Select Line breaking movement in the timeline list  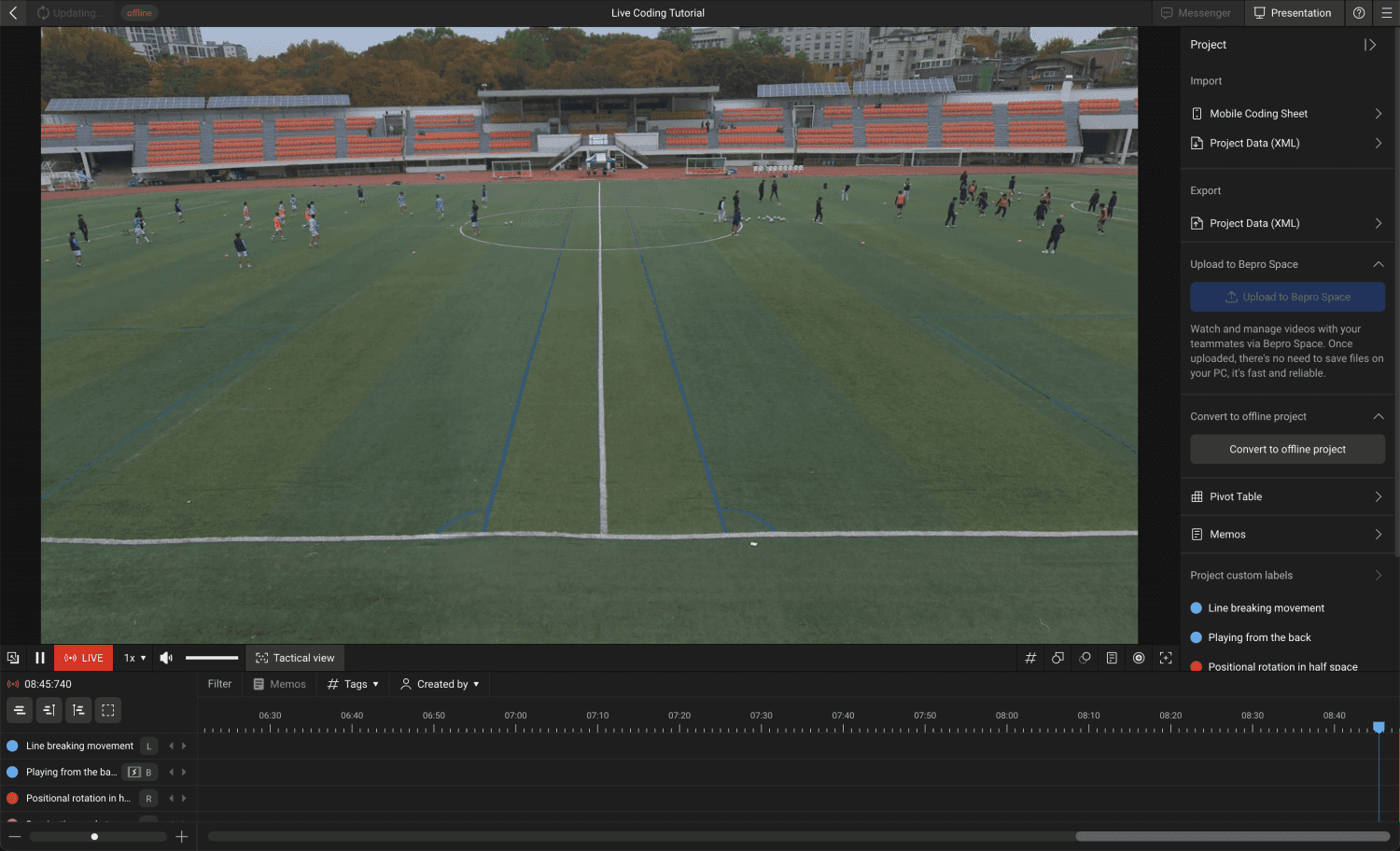tap(79, 746)
